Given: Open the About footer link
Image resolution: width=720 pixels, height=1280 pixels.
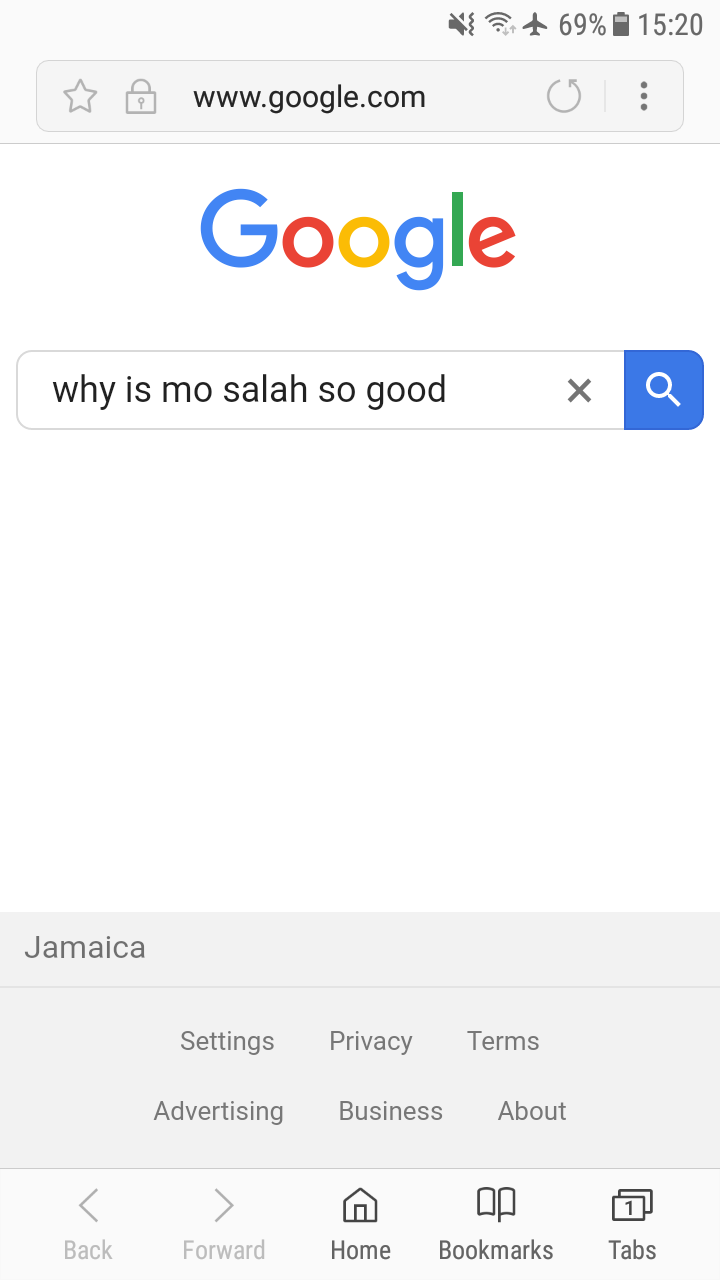Looking at the screenshot, I should click(532, 1111).
